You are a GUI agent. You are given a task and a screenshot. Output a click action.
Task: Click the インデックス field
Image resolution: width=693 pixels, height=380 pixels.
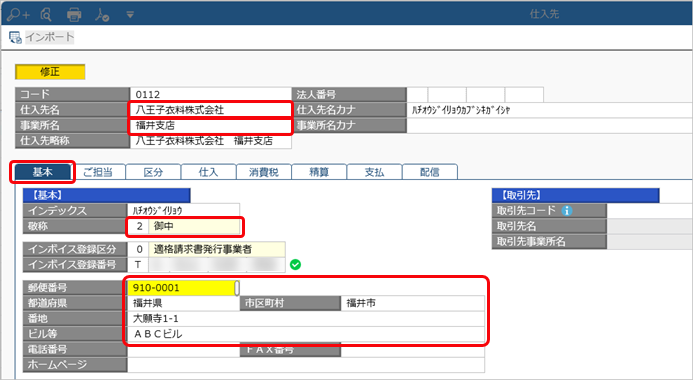pos(183,210)
